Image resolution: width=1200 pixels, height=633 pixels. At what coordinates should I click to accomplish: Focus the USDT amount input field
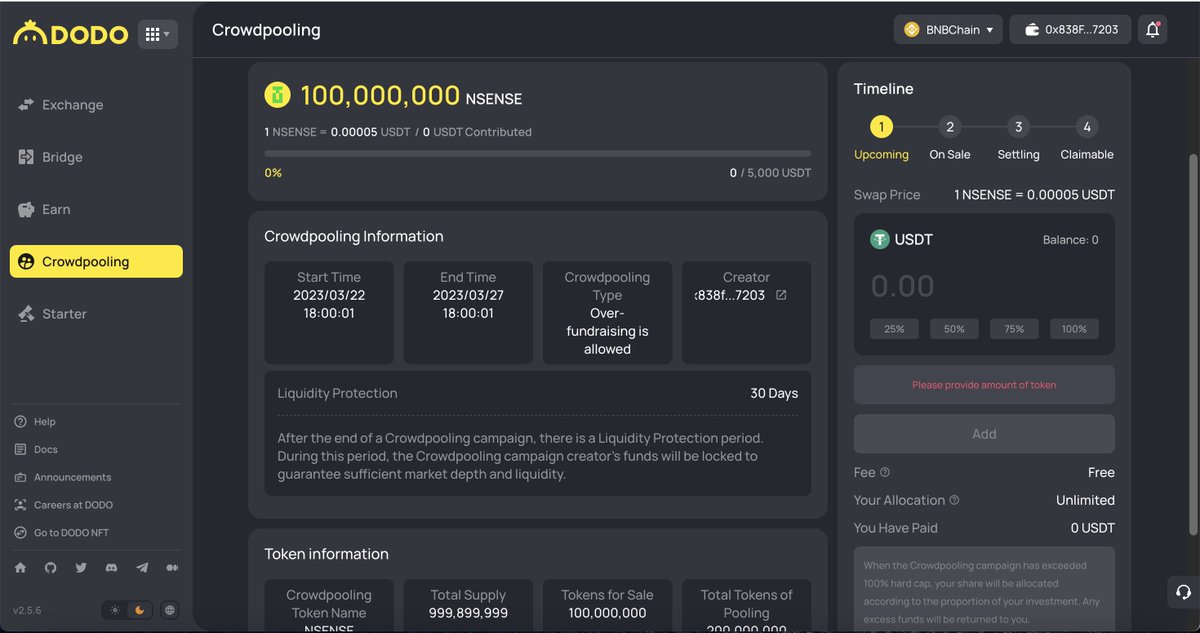coord(984,286)
